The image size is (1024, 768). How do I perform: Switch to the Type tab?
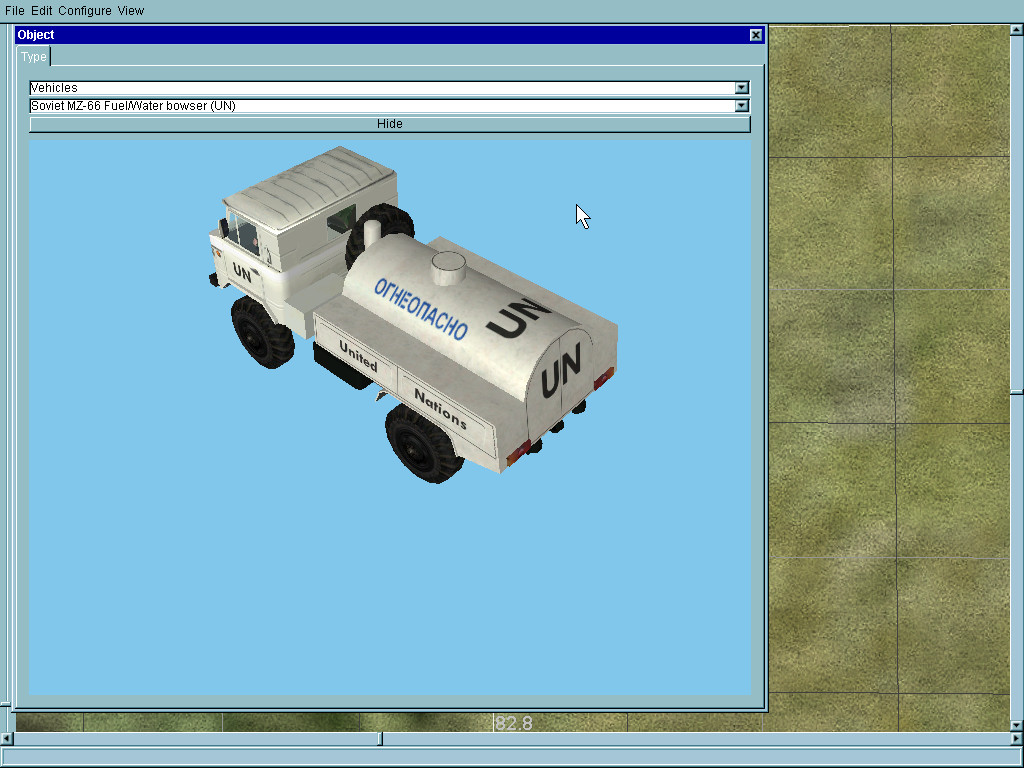click(x=33, y=57)
